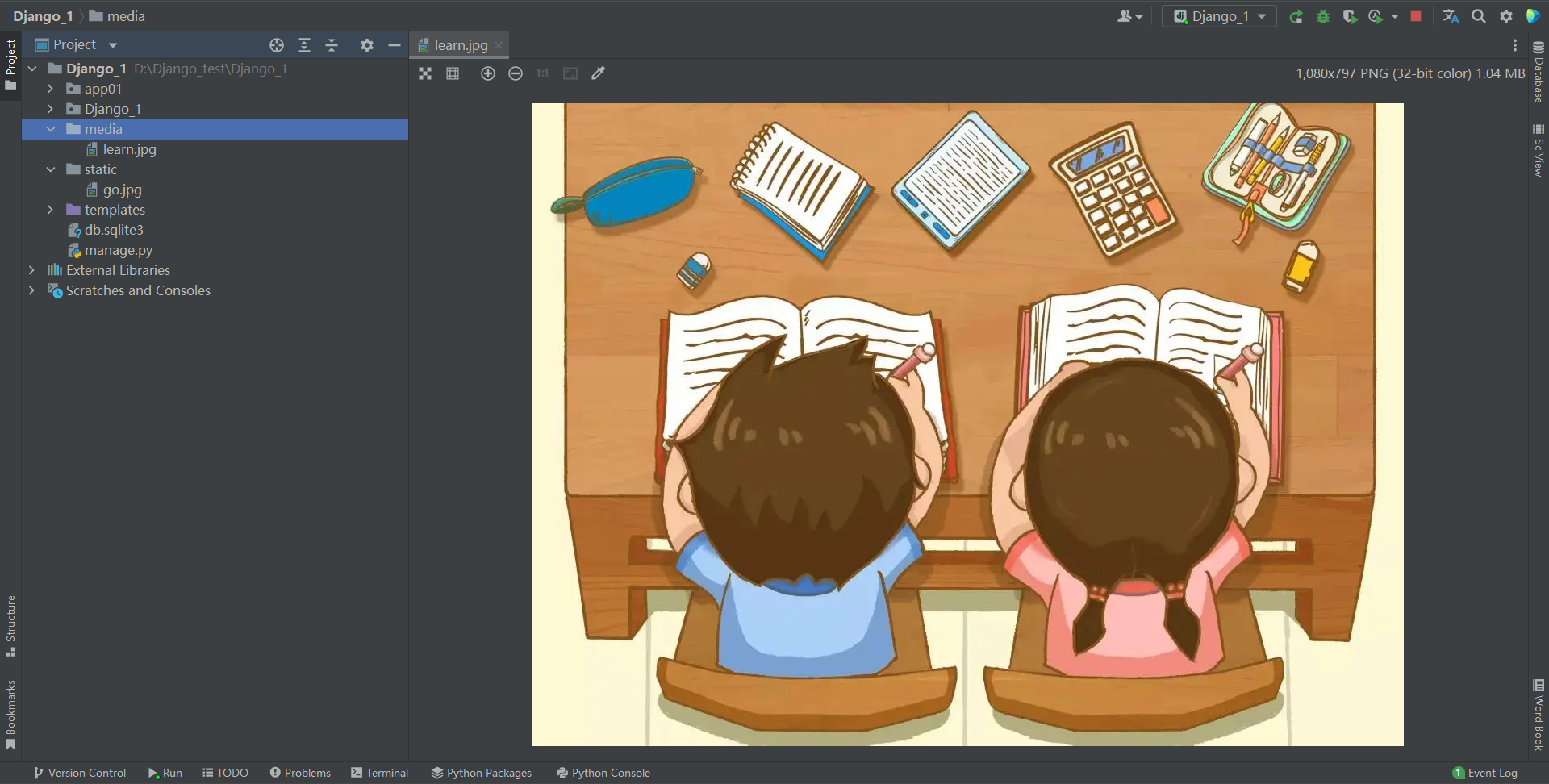
Task: Open the translation tool icon
Action: [x=1451, y=16]
